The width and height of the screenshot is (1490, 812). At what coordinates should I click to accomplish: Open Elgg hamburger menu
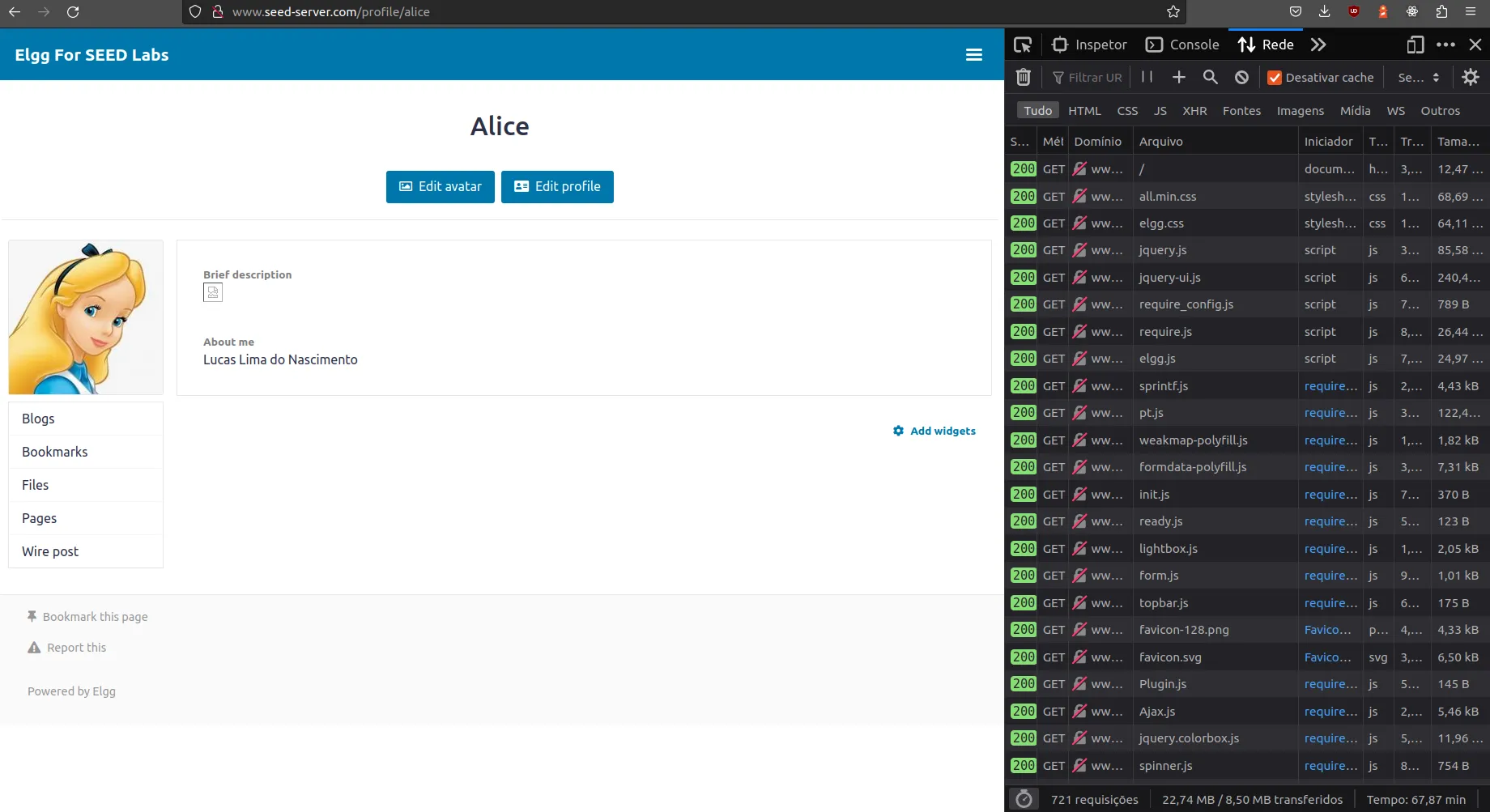coord(974,54)
